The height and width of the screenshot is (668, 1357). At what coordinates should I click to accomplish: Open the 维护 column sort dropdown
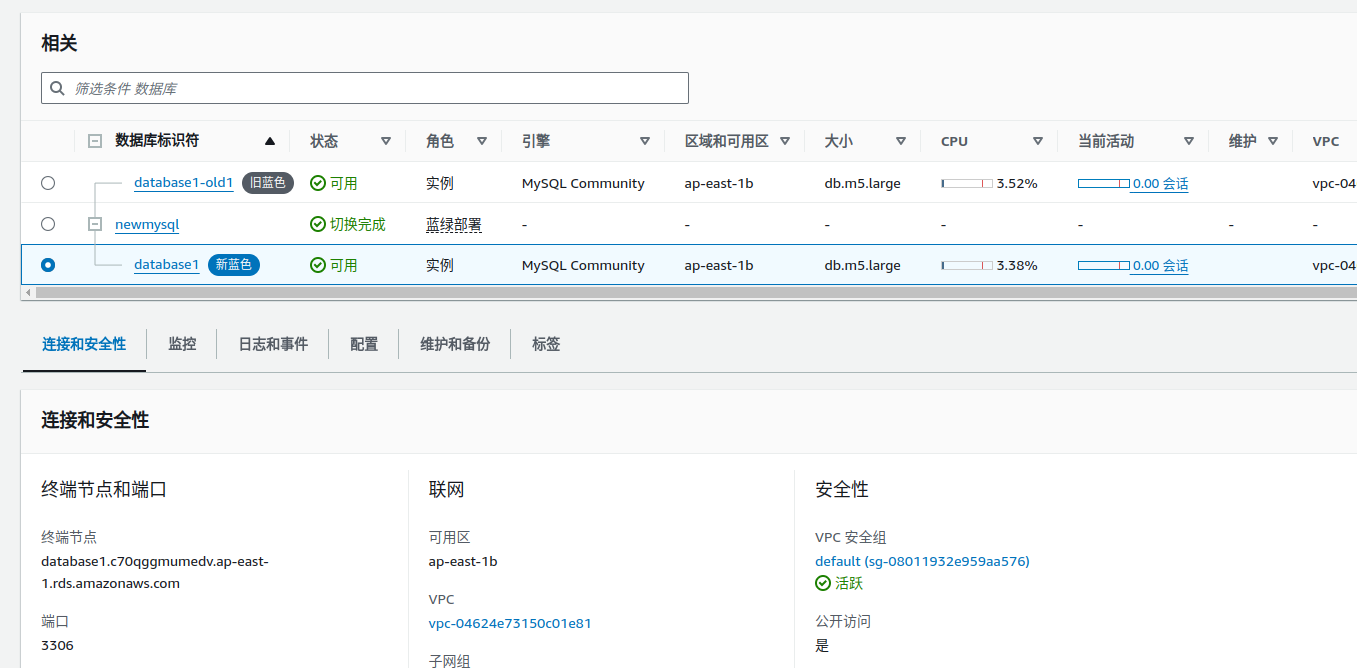click(x=1273, y=141)
